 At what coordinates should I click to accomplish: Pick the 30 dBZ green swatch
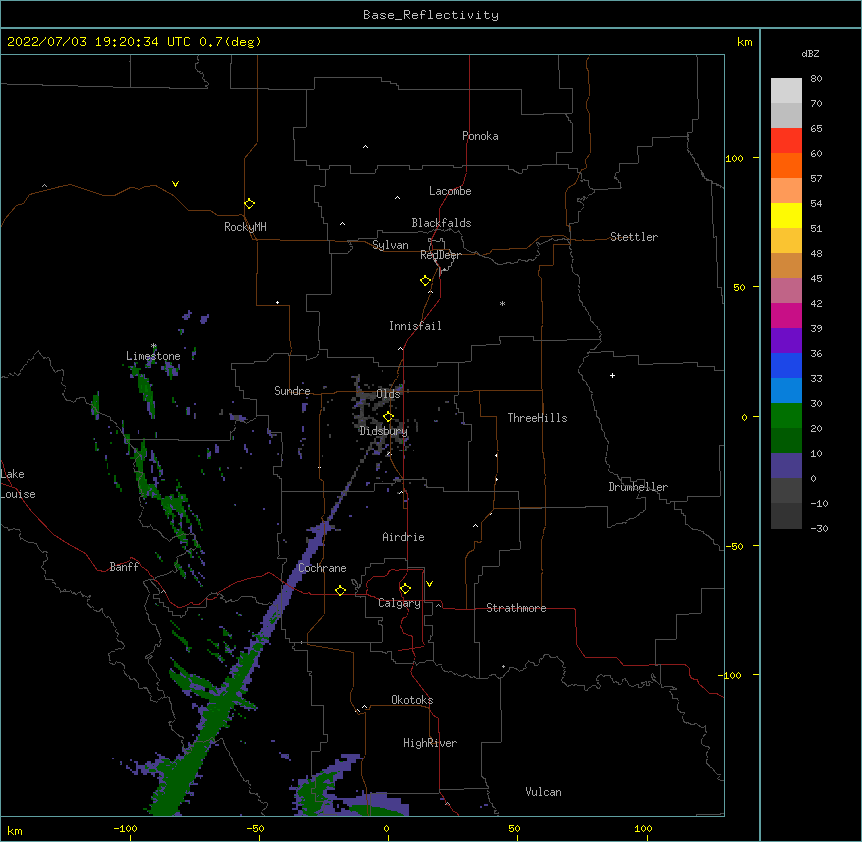(786, 416)
